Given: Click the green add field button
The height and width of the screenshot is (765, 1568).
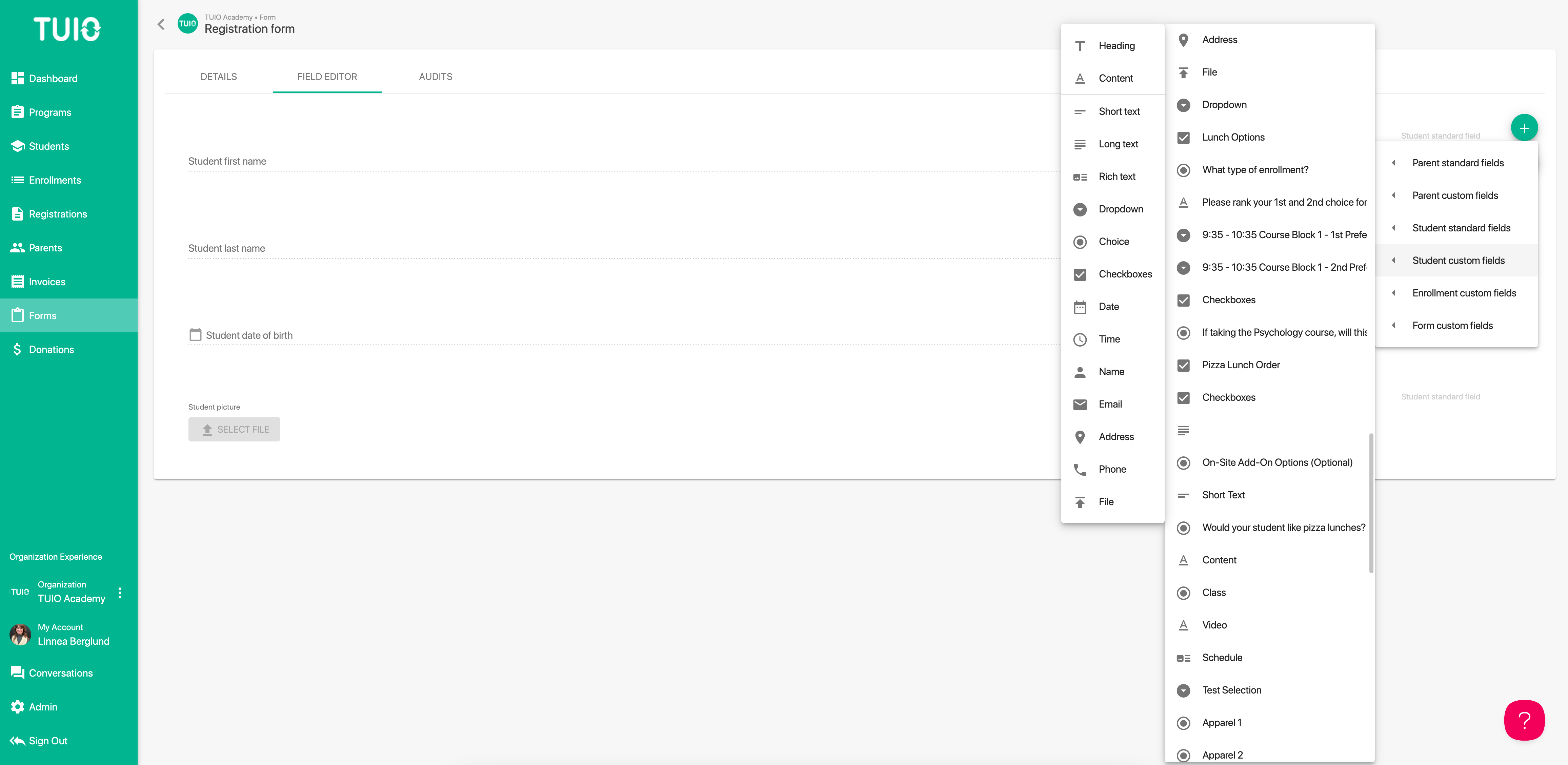Looking at the screenshot, I should click(x=1525, y=127).
